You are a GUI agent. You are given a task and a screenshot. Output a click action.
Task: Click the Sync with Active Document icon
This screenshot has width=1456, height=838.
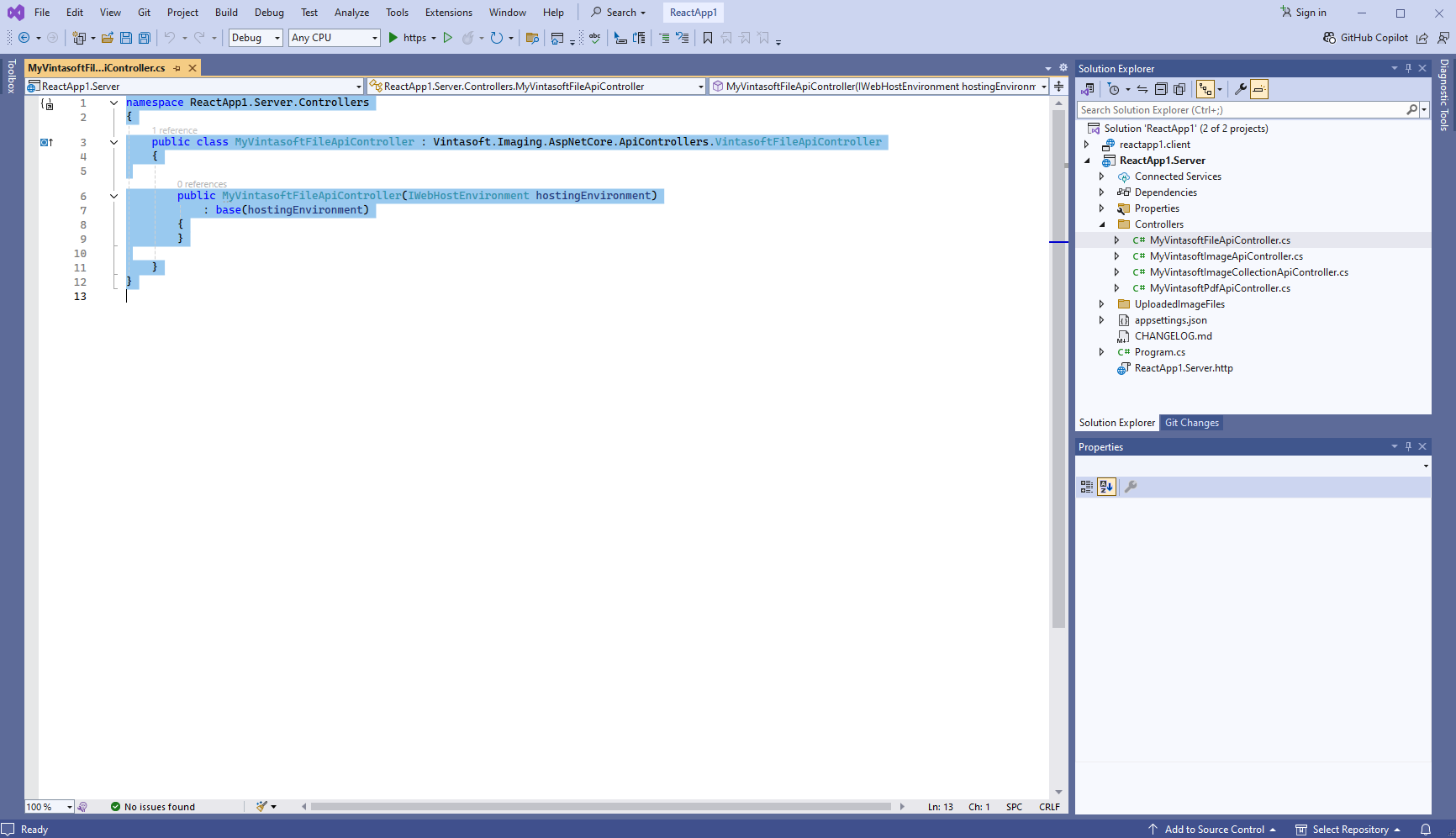click(1142, 89)
